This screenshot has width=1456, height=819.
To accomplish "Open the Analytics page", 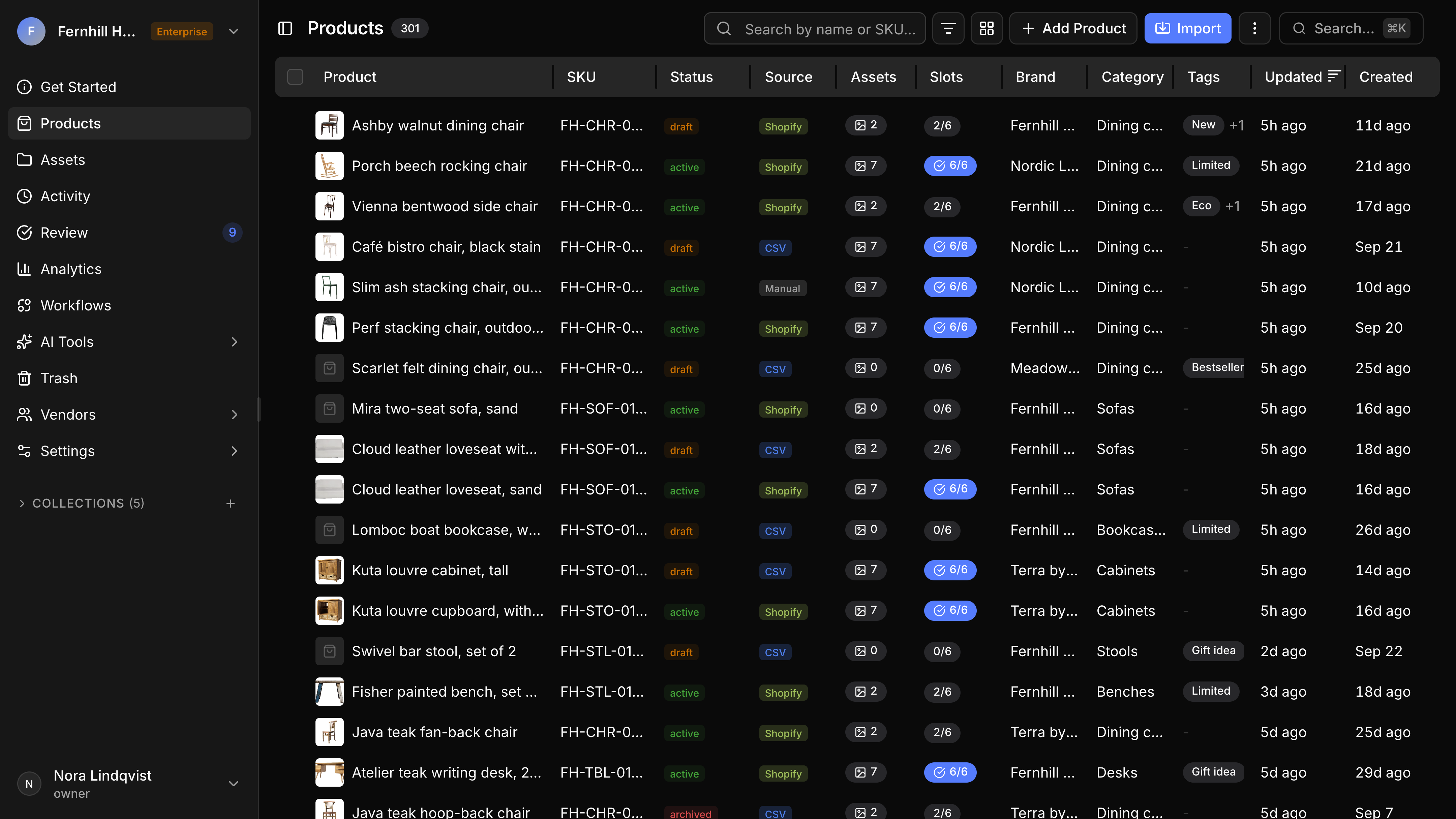I will [x=129, y=269].
